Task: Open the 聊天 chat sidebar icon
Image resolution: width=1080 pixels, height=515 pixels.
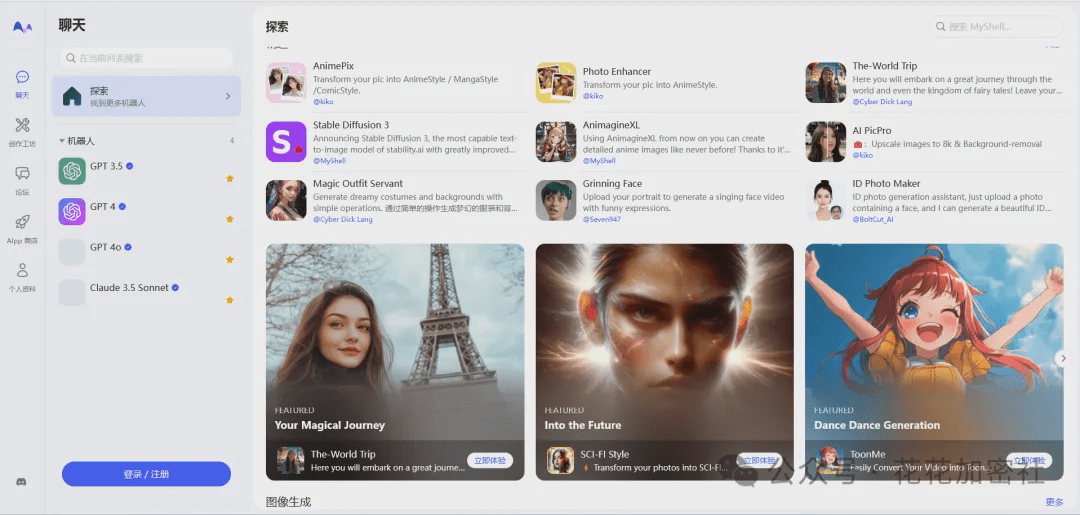Action: [x=23, y=77]
